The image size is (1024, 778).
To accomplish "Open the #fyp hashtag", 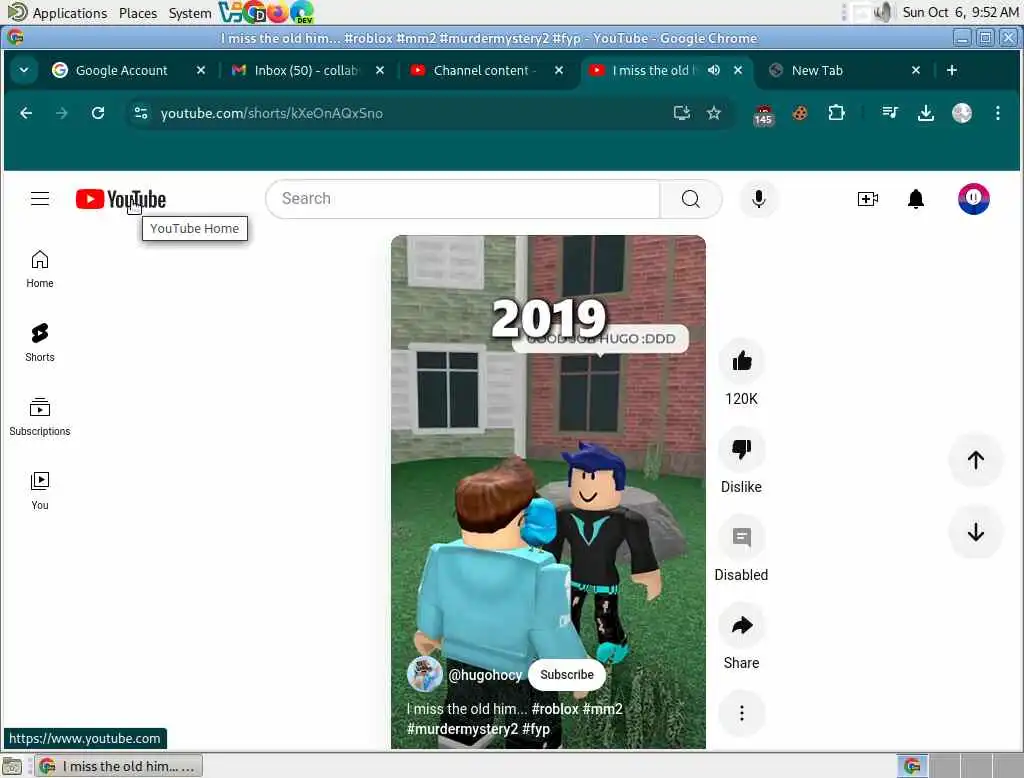I will (536, 728).
